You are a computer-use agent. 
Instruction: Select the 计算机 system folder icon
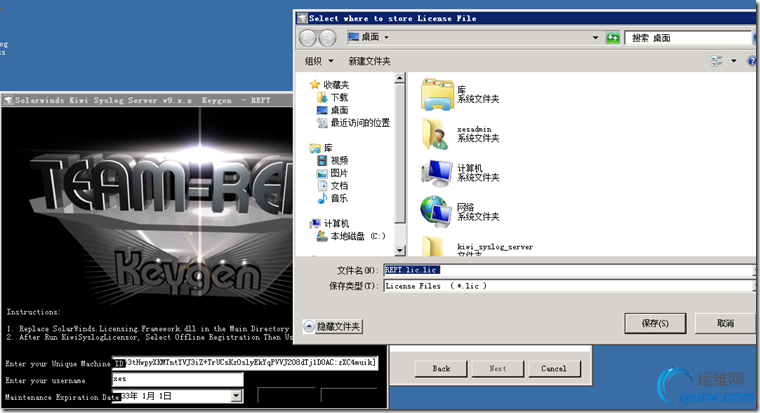(x=437, y=173)
